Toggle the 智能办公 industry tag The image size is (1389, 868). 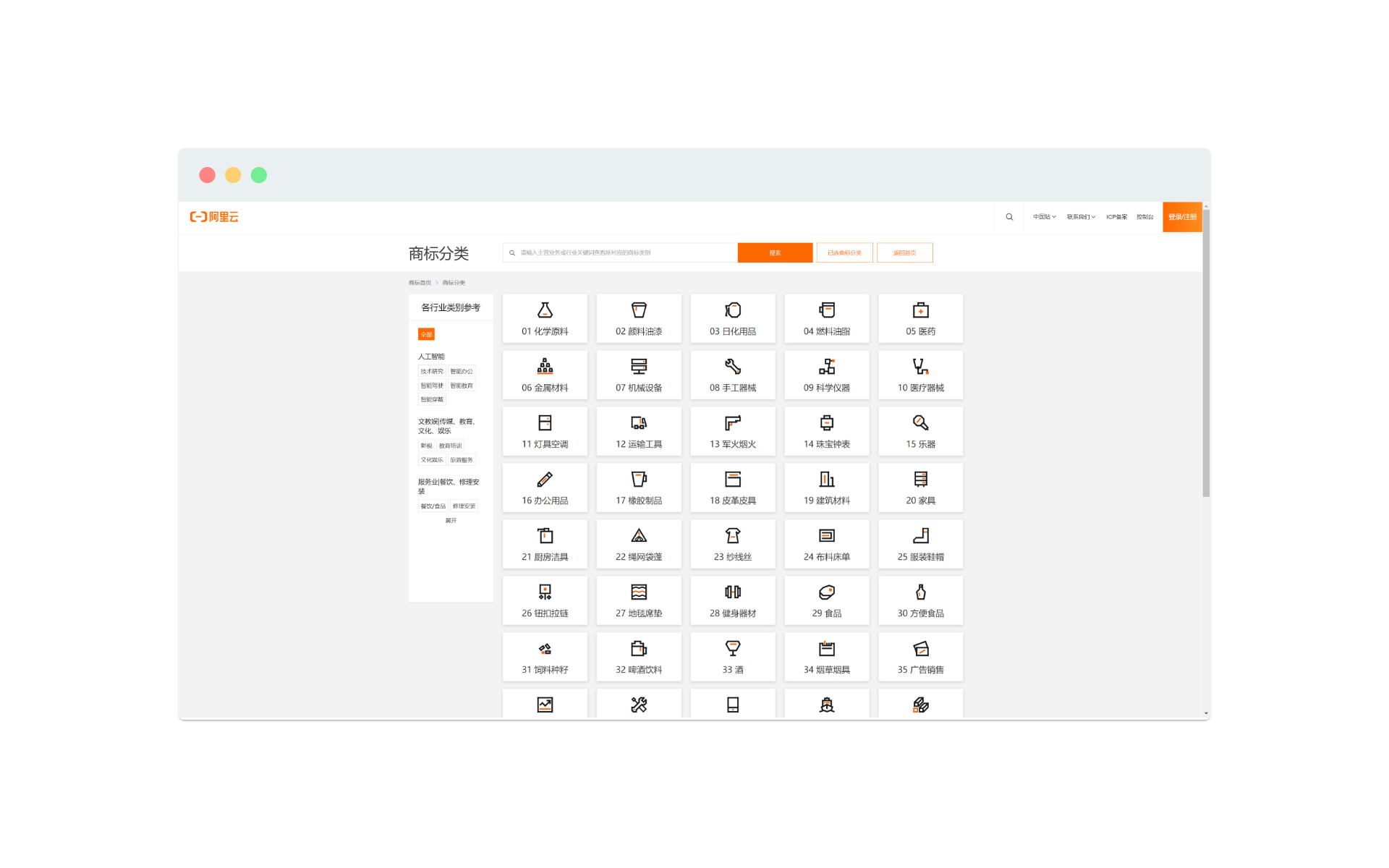462,371
